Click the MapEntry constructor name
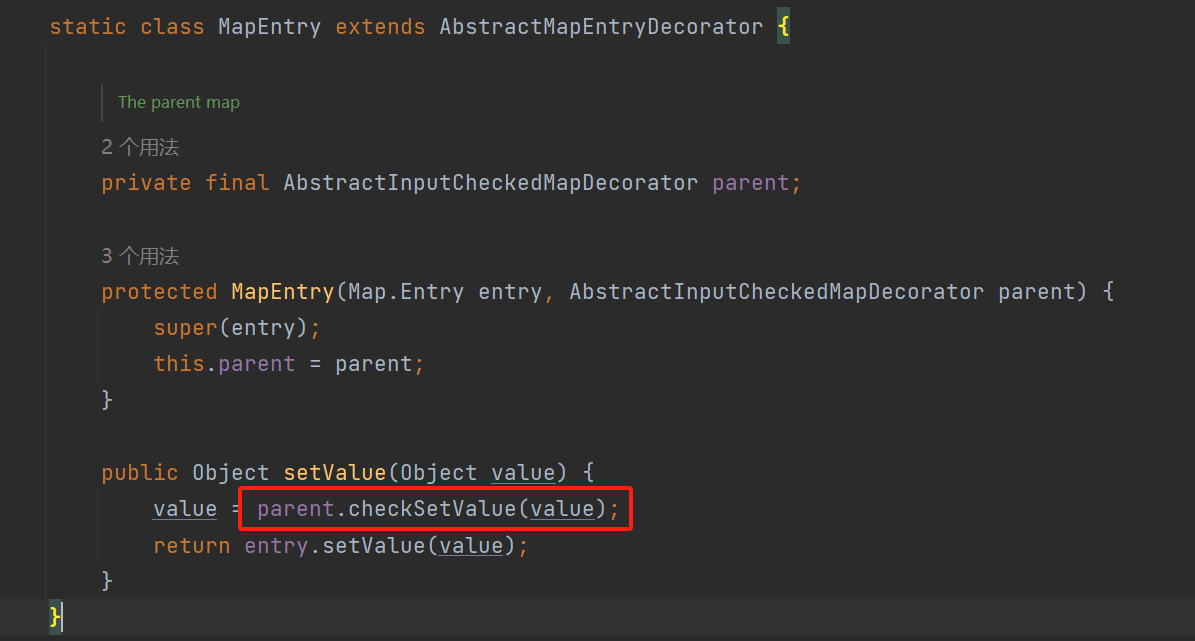 (283, 292)
